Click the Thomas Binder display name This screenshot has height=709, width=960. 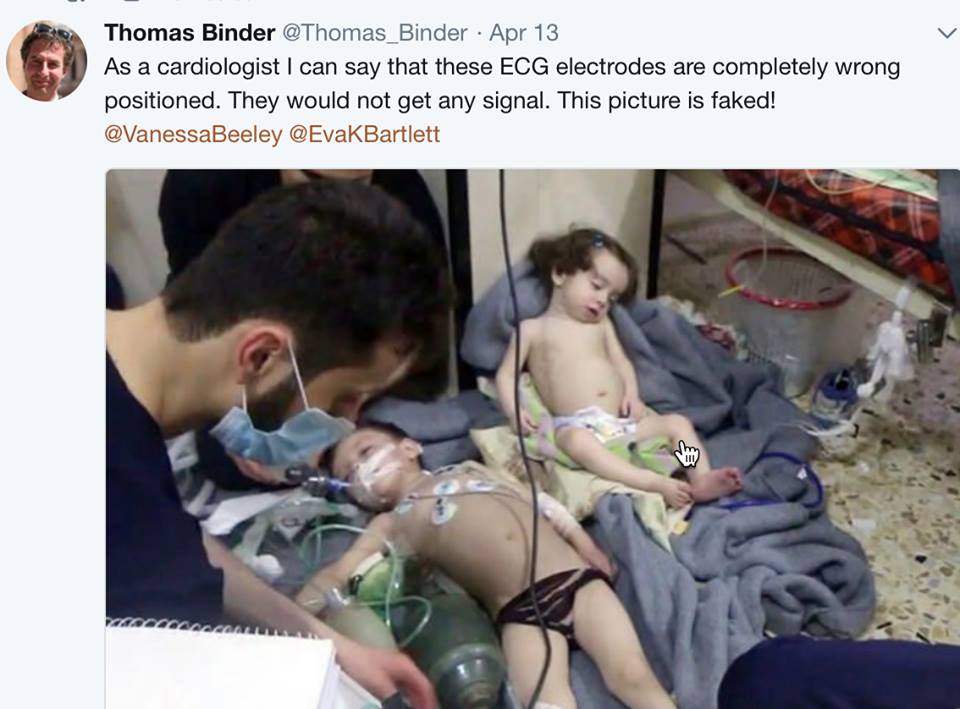pyautogui.click(x=190, y=32)
